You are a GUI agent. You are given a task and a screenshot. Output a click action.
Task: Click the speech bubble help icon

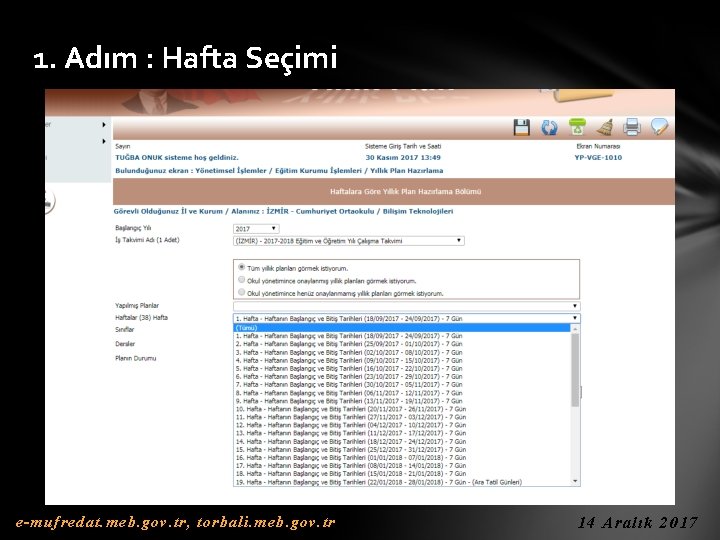(659, 127)
